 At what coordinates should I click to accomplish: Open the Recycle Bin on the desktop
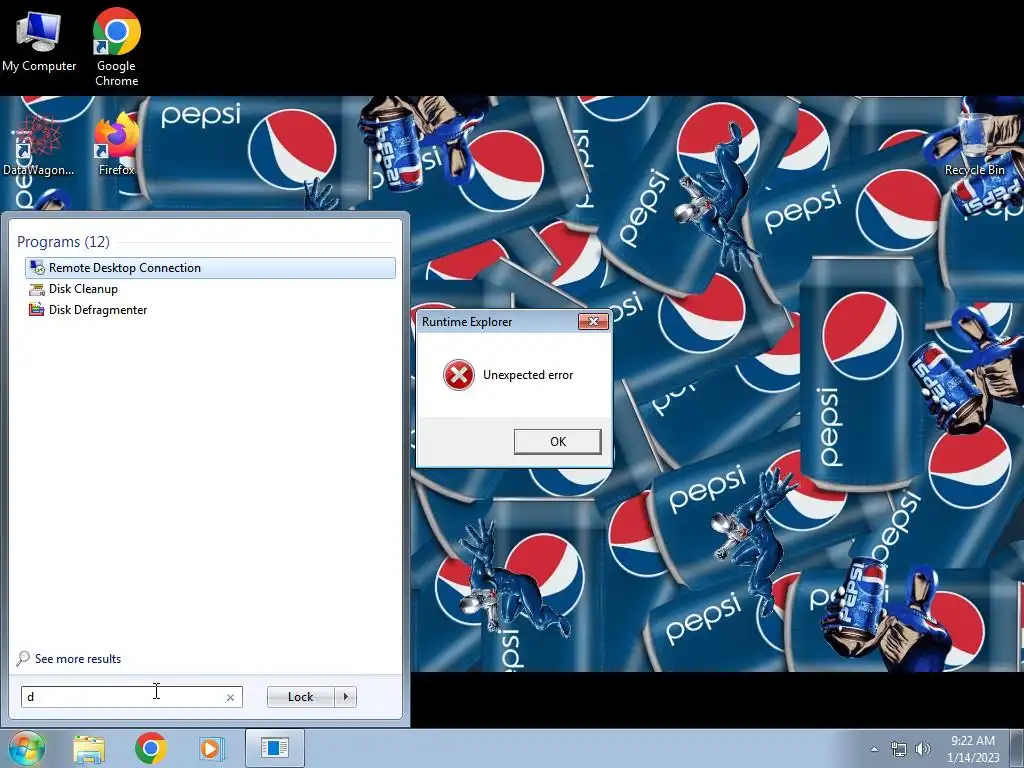coord(974,144)
